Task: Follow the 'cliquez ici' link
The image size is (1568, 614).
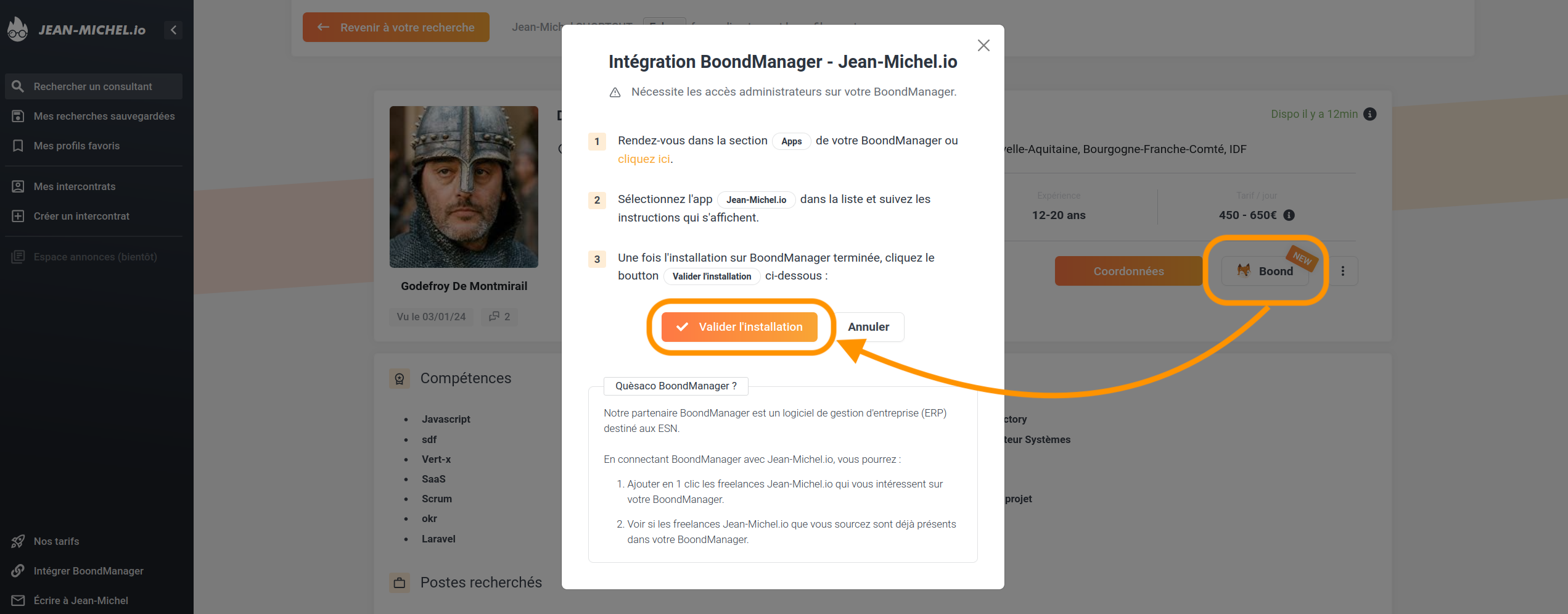Action: [644, 159]
